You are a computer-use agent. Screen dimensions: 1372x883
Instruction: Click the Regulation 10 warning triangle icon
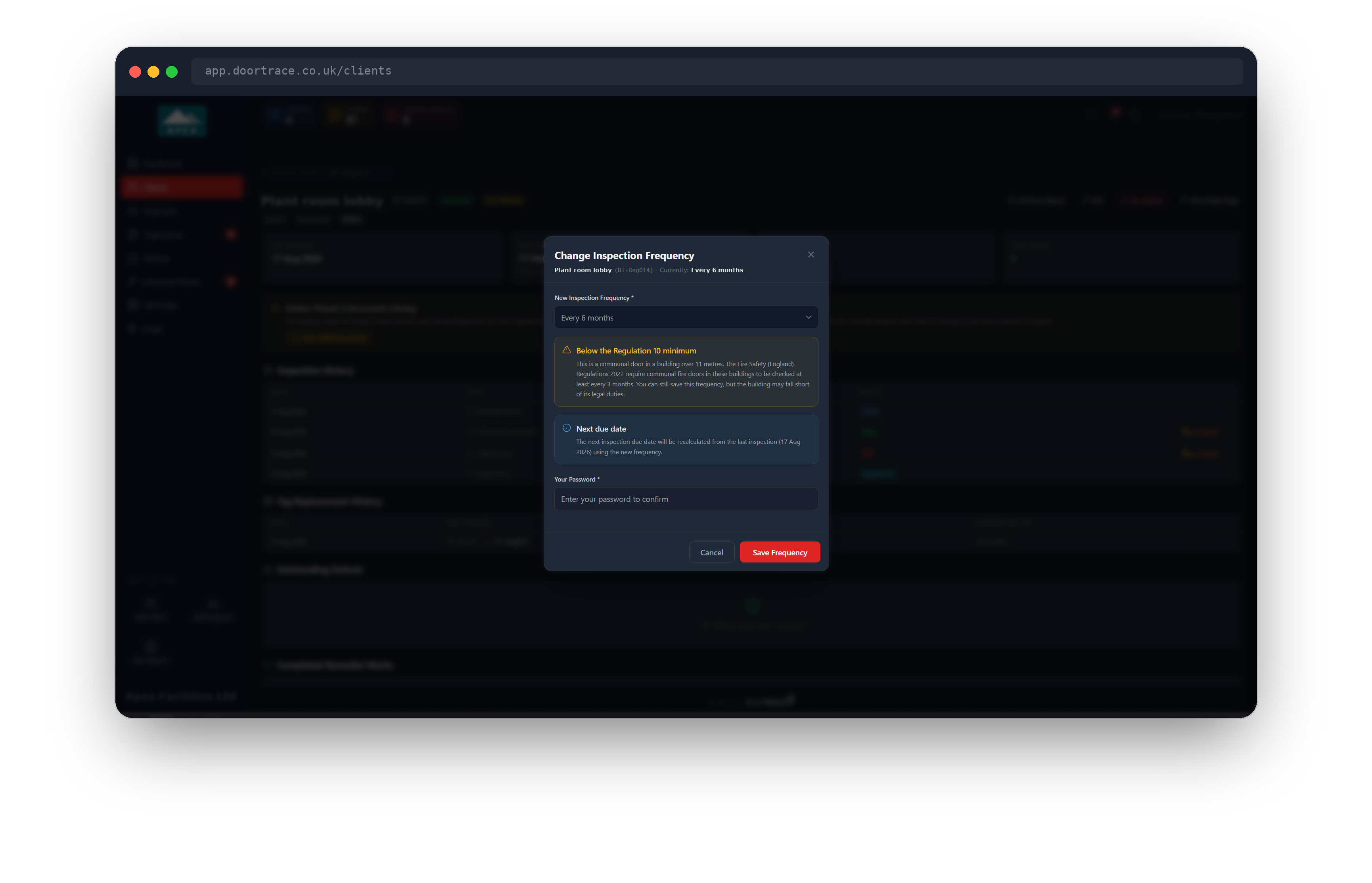[x=566, y=350]
